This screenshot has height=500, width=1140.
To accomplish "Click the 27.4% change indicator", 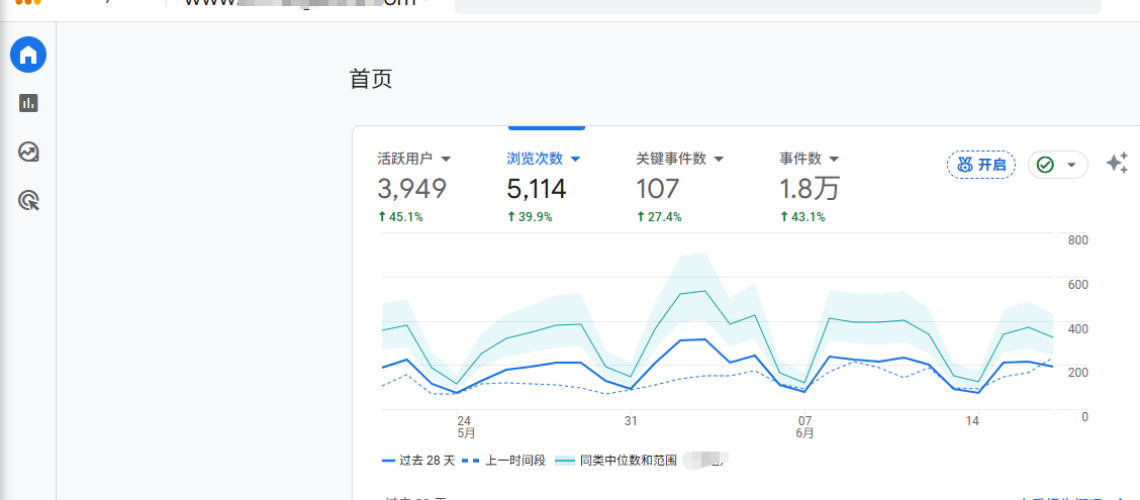I will 659,217.
